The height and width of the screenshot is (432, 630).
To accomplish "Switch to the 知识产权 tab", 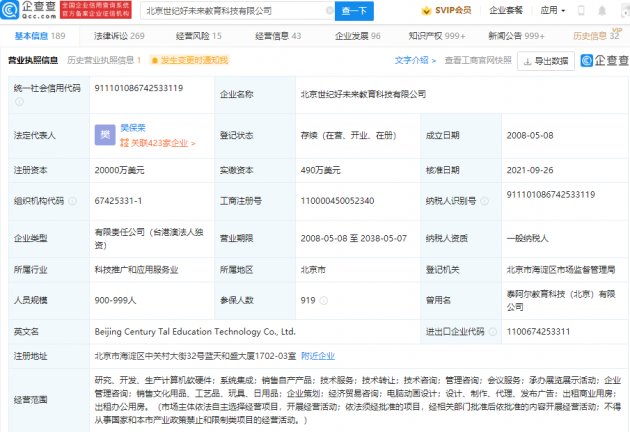I will [429, 35].
